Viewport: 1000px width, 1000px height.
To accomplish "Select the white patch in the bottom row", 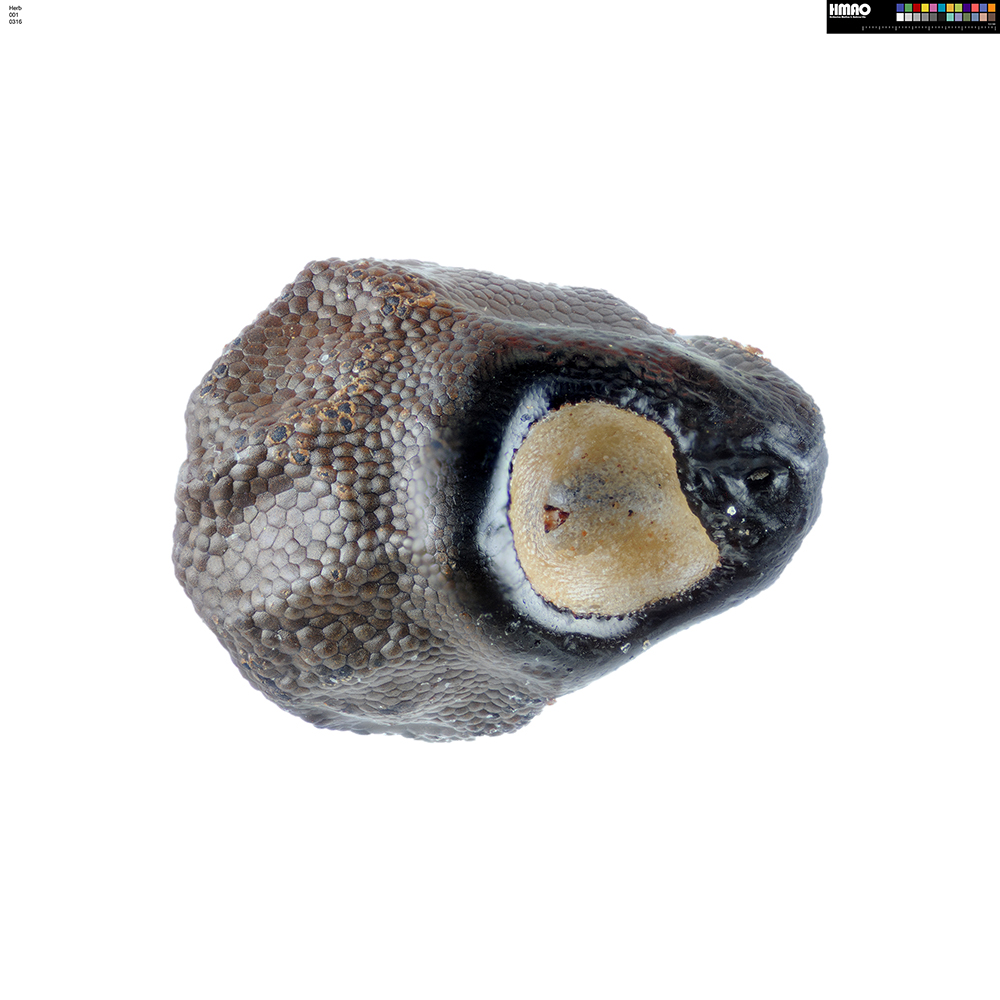I will click(x=900, y=17).
